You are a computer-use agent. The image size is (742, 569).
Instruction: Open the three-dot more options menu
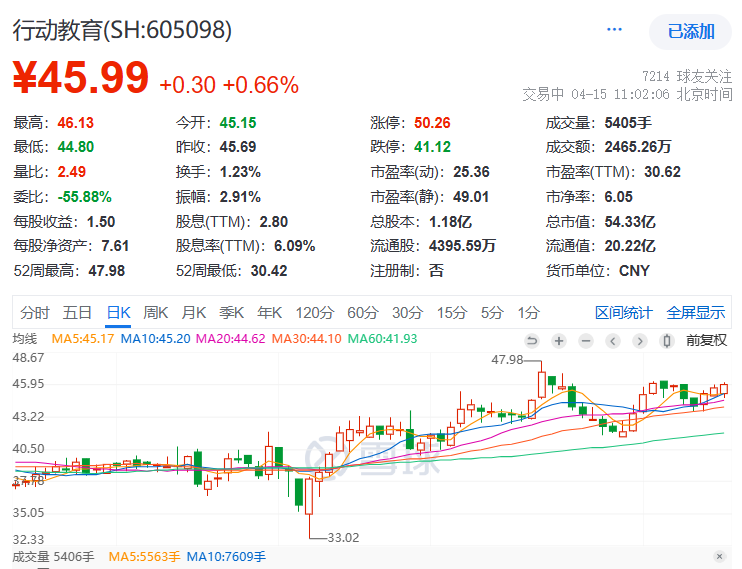(614, 30)
